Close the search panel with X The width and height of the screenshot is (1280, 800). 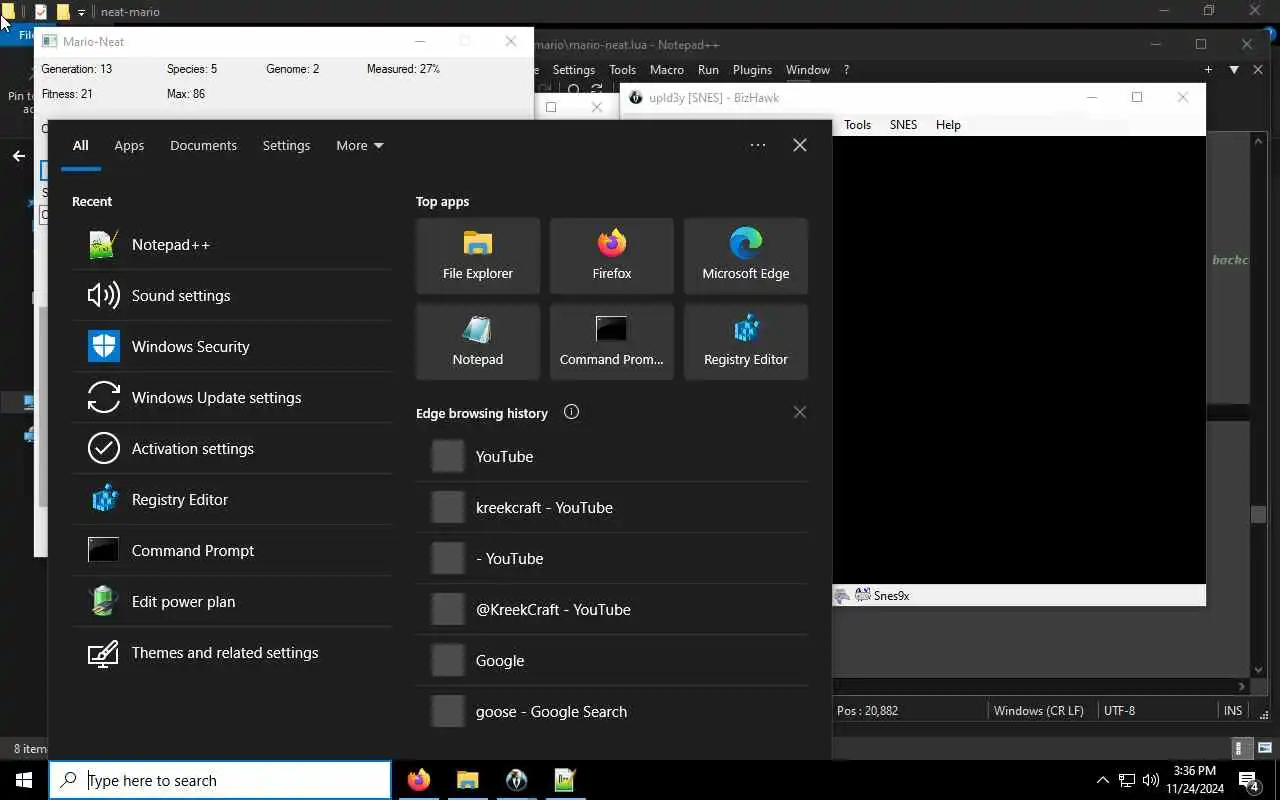click(x=800, y=145)
